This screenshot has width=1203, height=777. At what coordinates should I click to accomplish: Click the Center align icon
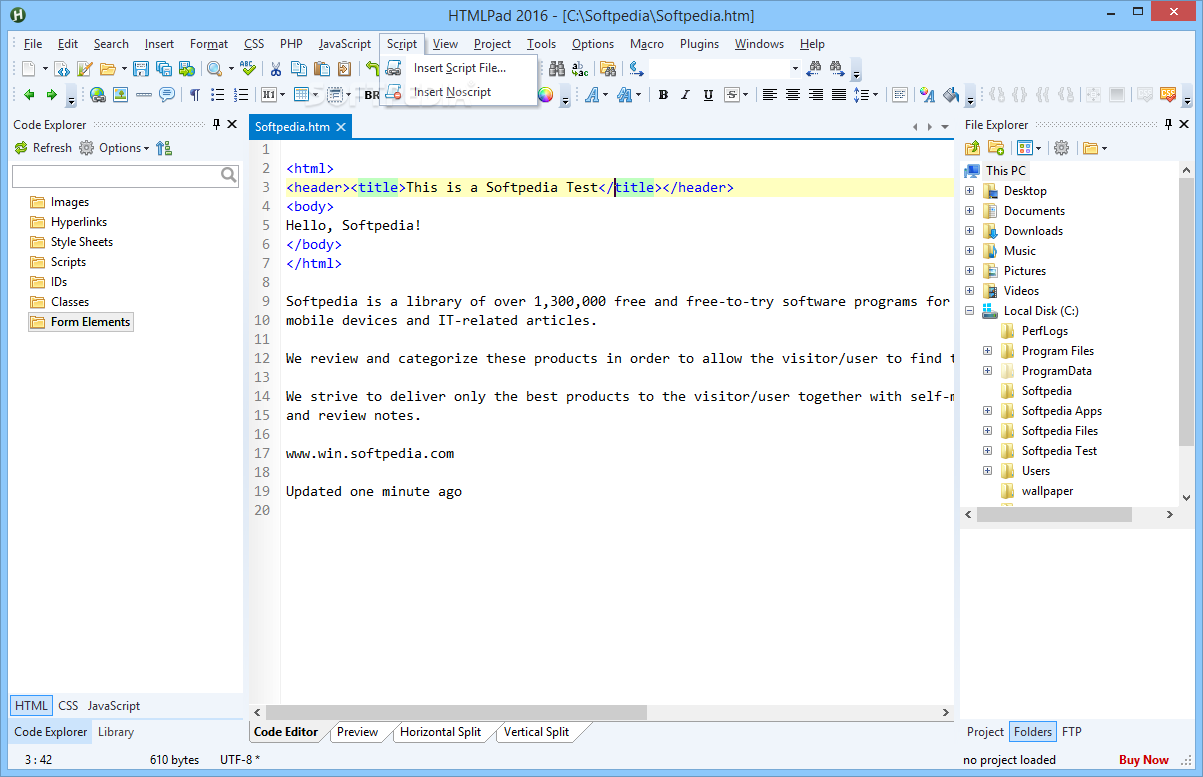[x=793, y=95]
